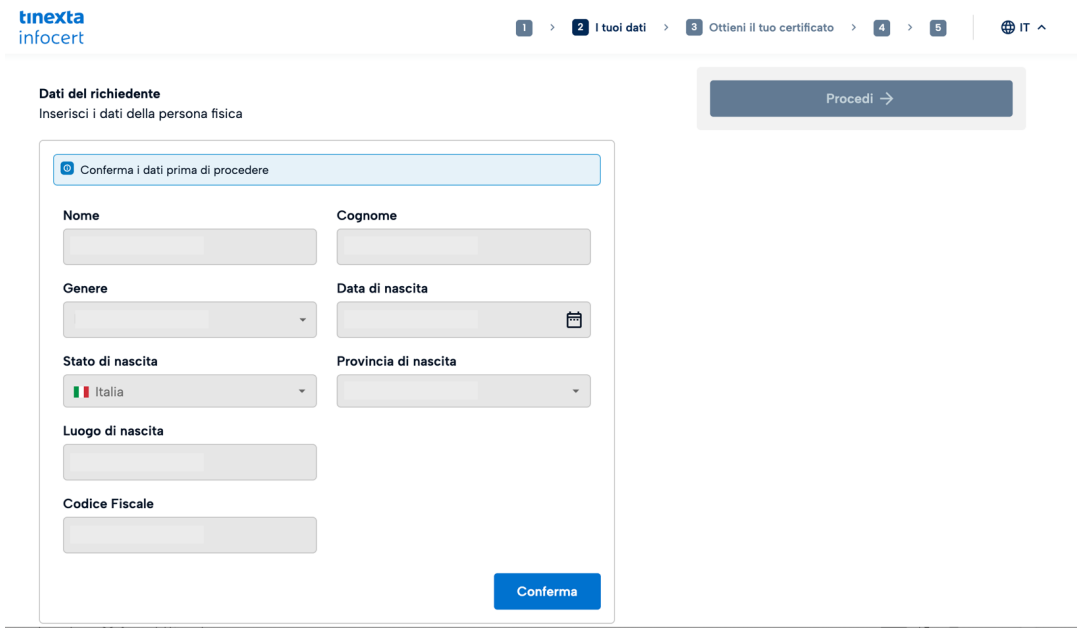Click the globe language icon
Viewport: 1077px width, 630px height.
(1008, 28)
